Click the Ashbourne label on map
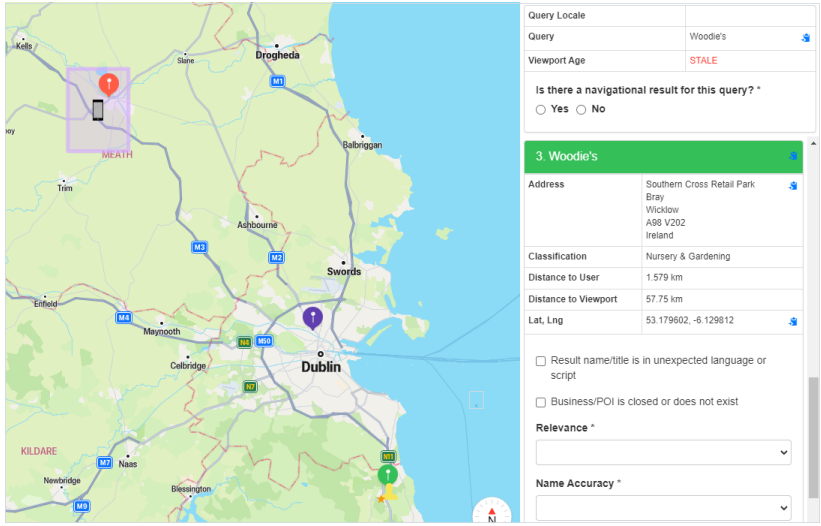The height and width of the screenshot is (526, 821). pyautogui.click(x=257, y=225)
